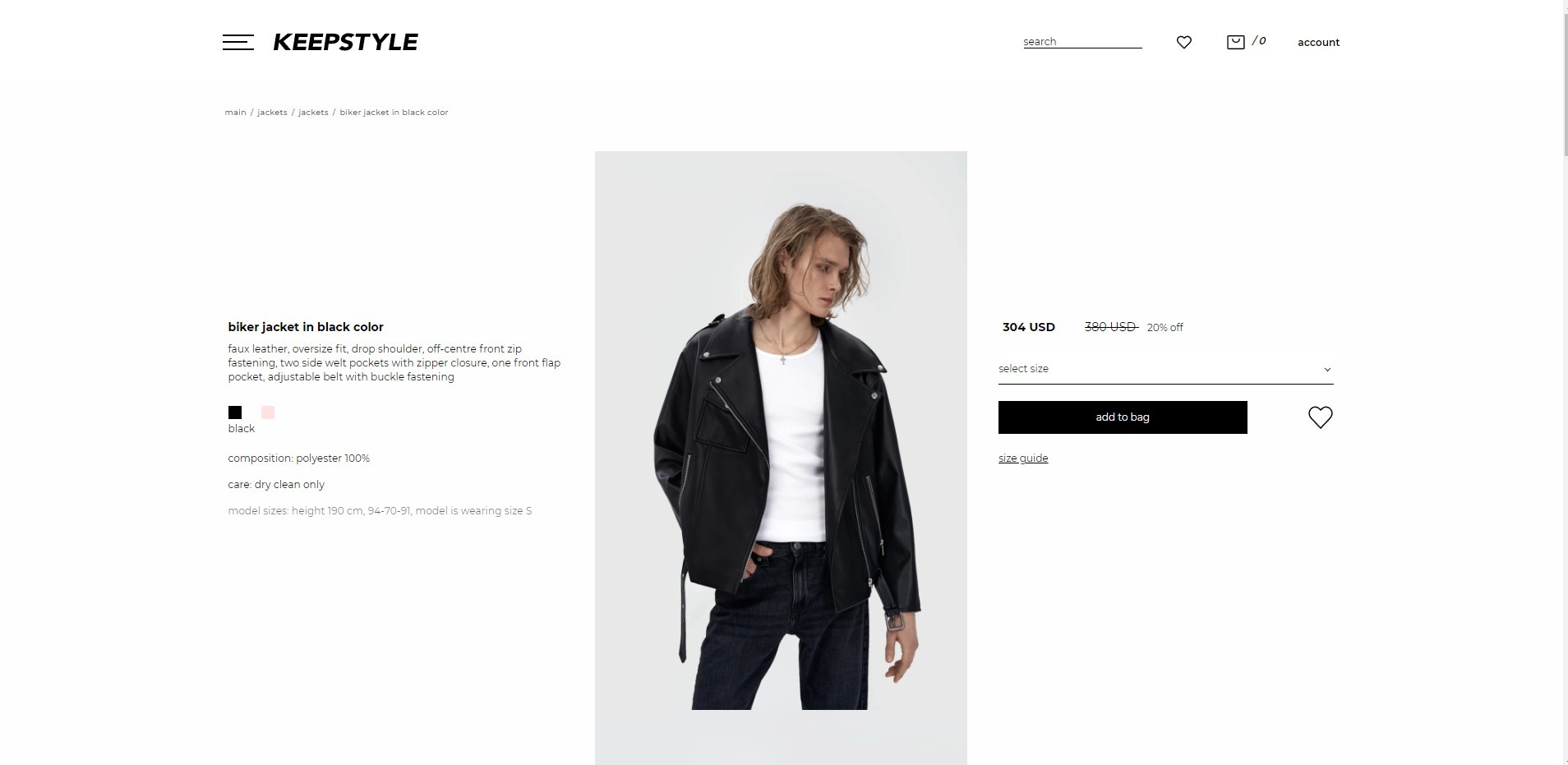Select the black color swatch
This screenshot has height=765, width=1568.
(235, 412)
